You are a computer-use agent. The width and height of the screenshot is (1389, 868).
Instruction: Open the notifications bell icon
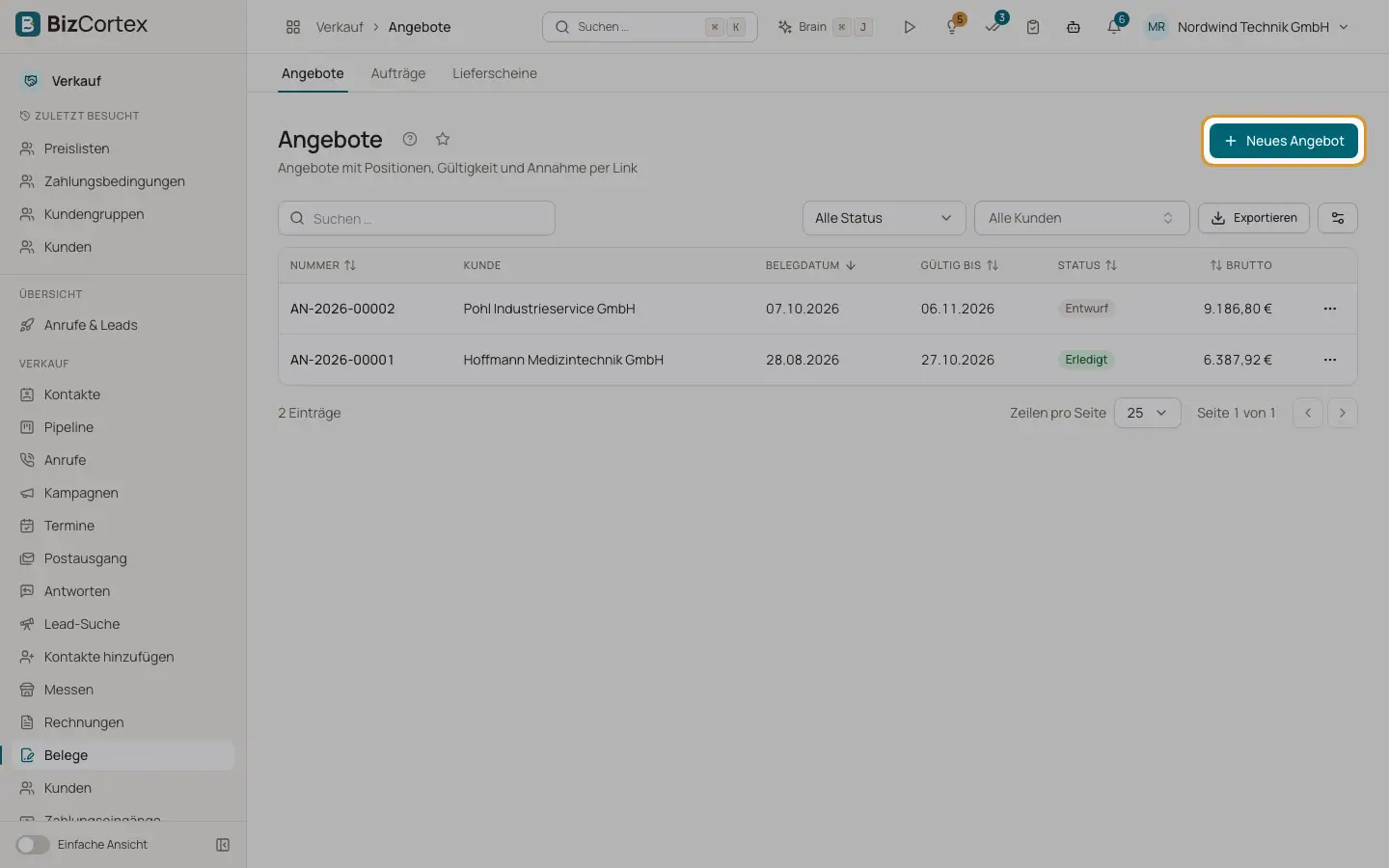tap(1114, 27)
